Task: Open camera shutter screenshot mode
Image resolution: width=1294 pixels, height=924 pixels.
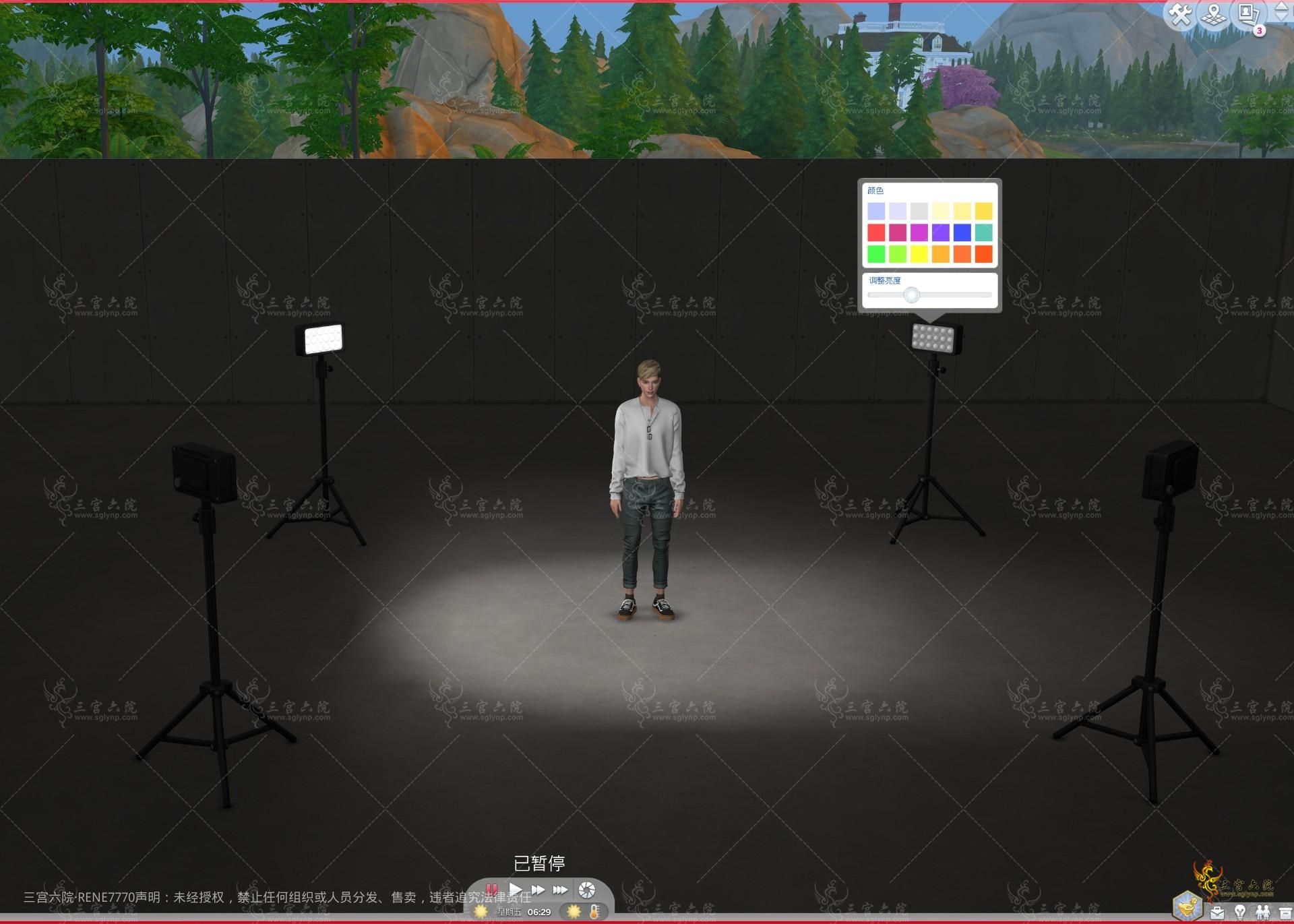Action: point(586,890)
